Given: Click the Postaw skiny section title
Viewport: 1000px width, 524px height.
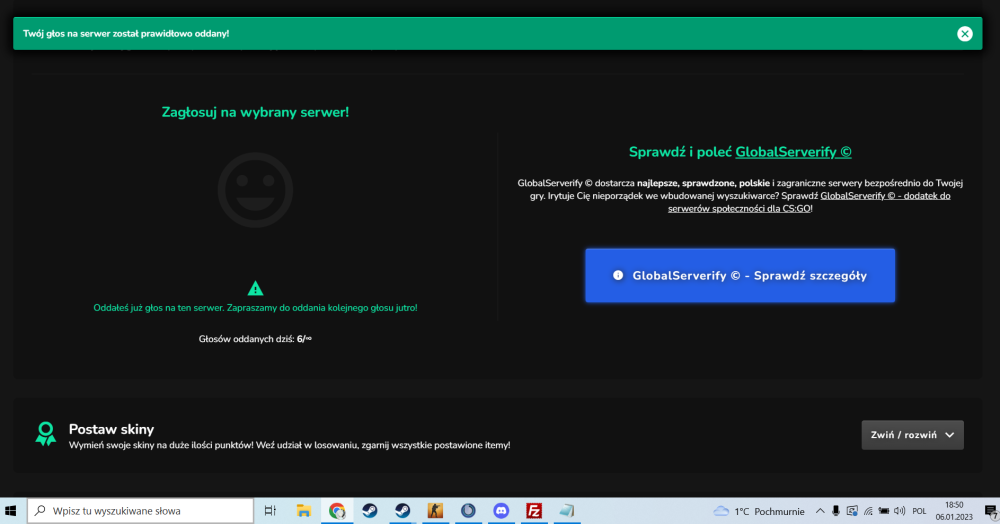Looking at the screenshot, I should point(111,429).
